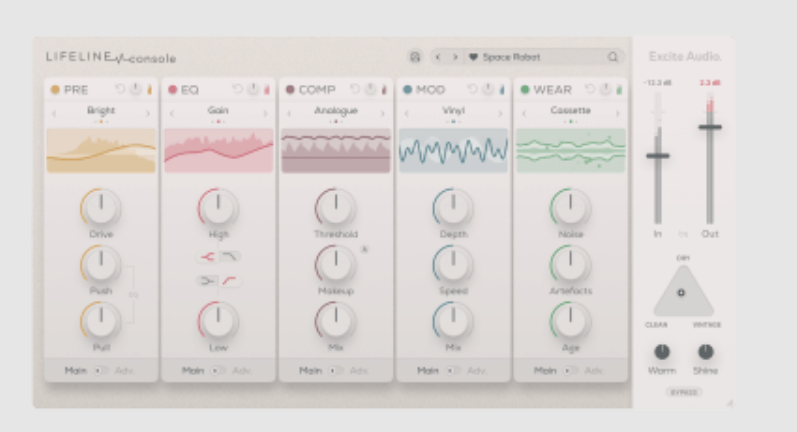Toggle the PRE module power button
This screenshot has height=432, width=797.
point(135,89)
